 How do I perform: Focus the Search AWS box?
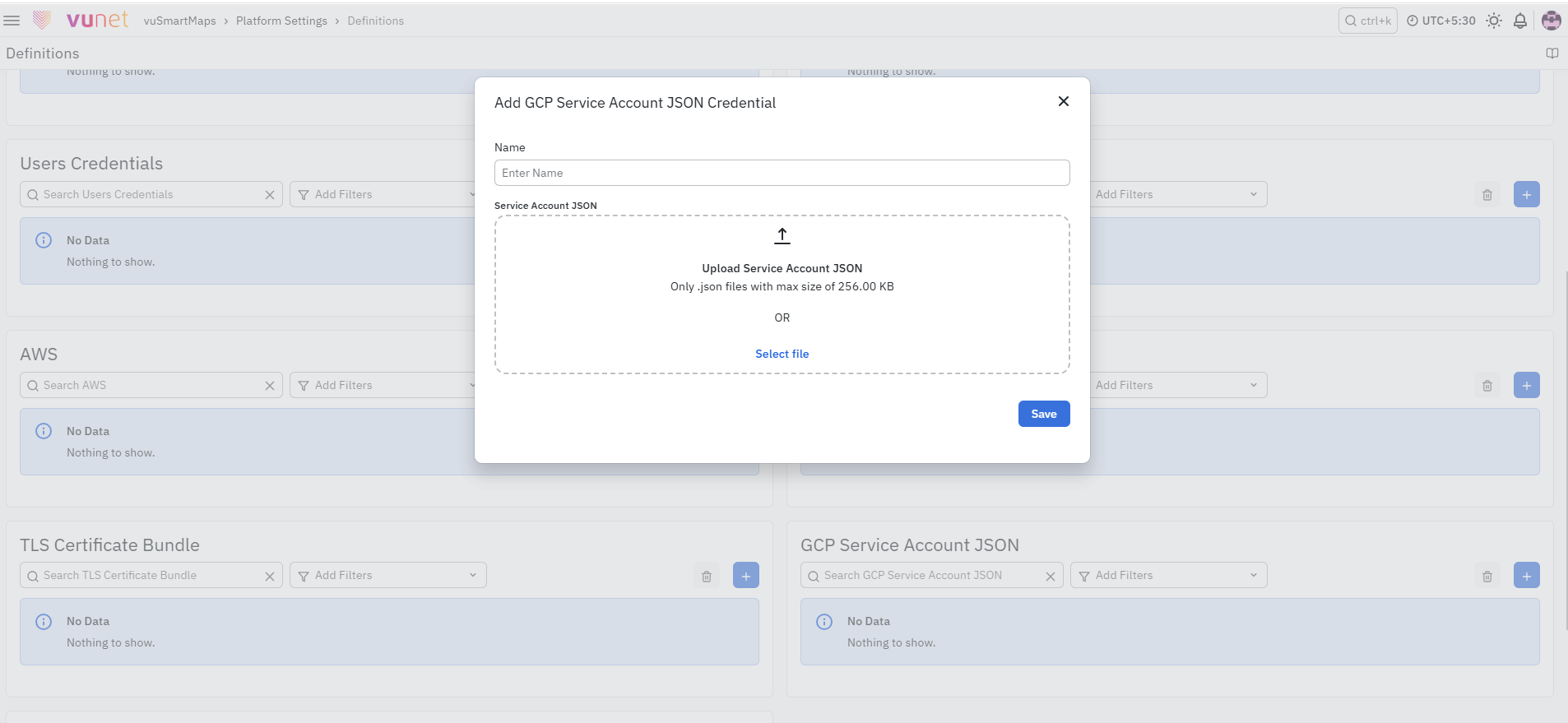coord(151,385)
